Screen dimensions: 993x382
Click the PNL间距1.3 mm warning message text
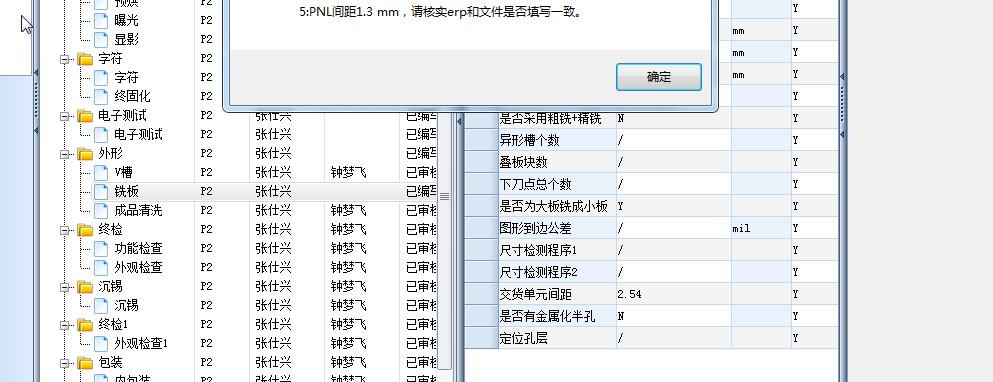pyautogui.click(x=440, y=11)
